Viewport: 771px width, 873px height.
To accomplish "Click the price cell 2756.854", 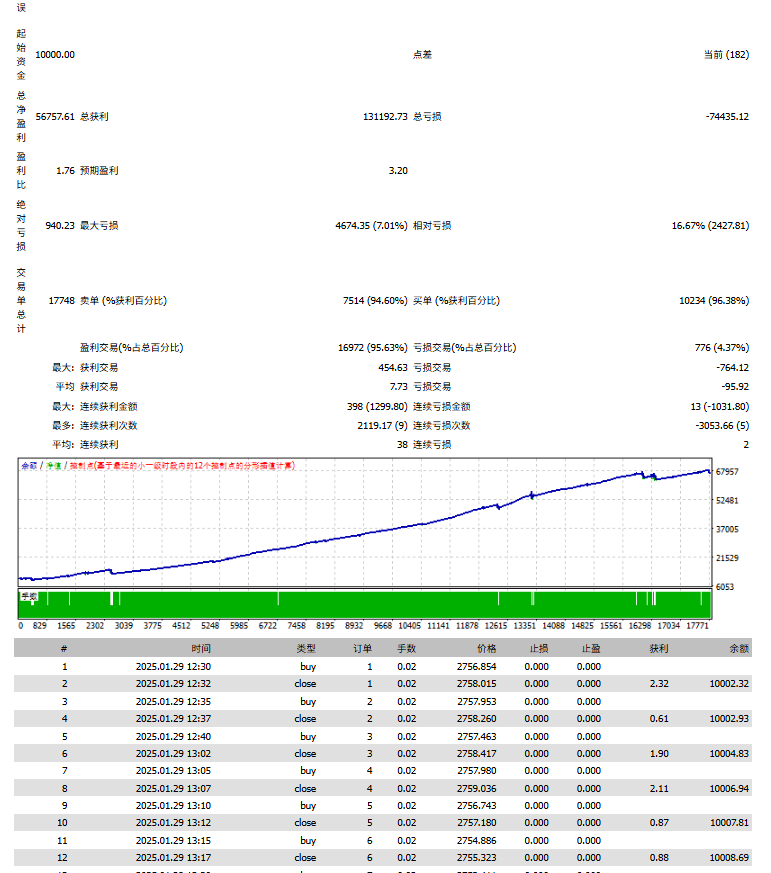I will [477, 666].
